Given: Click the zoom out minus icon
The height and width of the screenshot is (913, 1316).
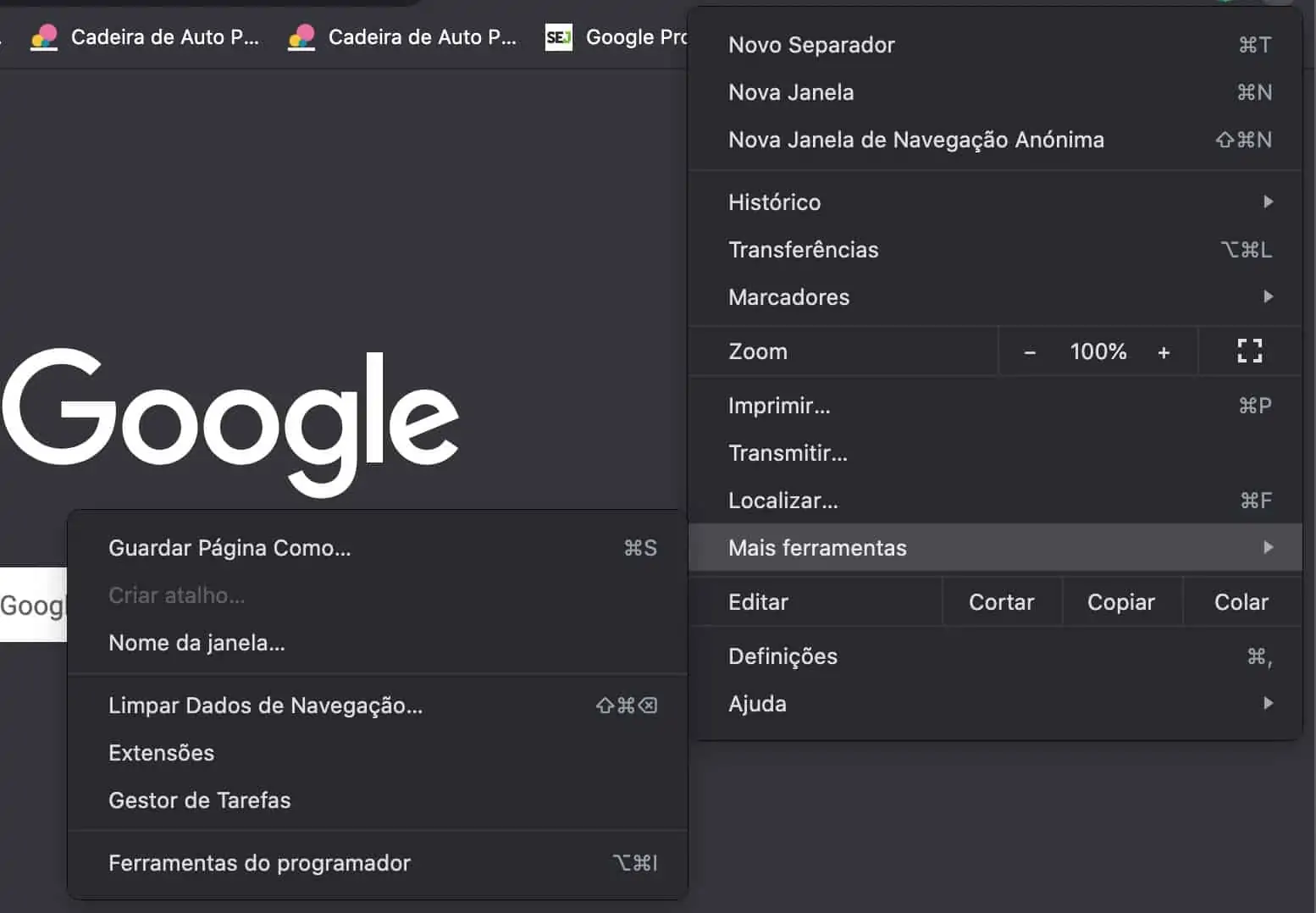Looking at the screenshot, I should click(x=1029, y=351).
